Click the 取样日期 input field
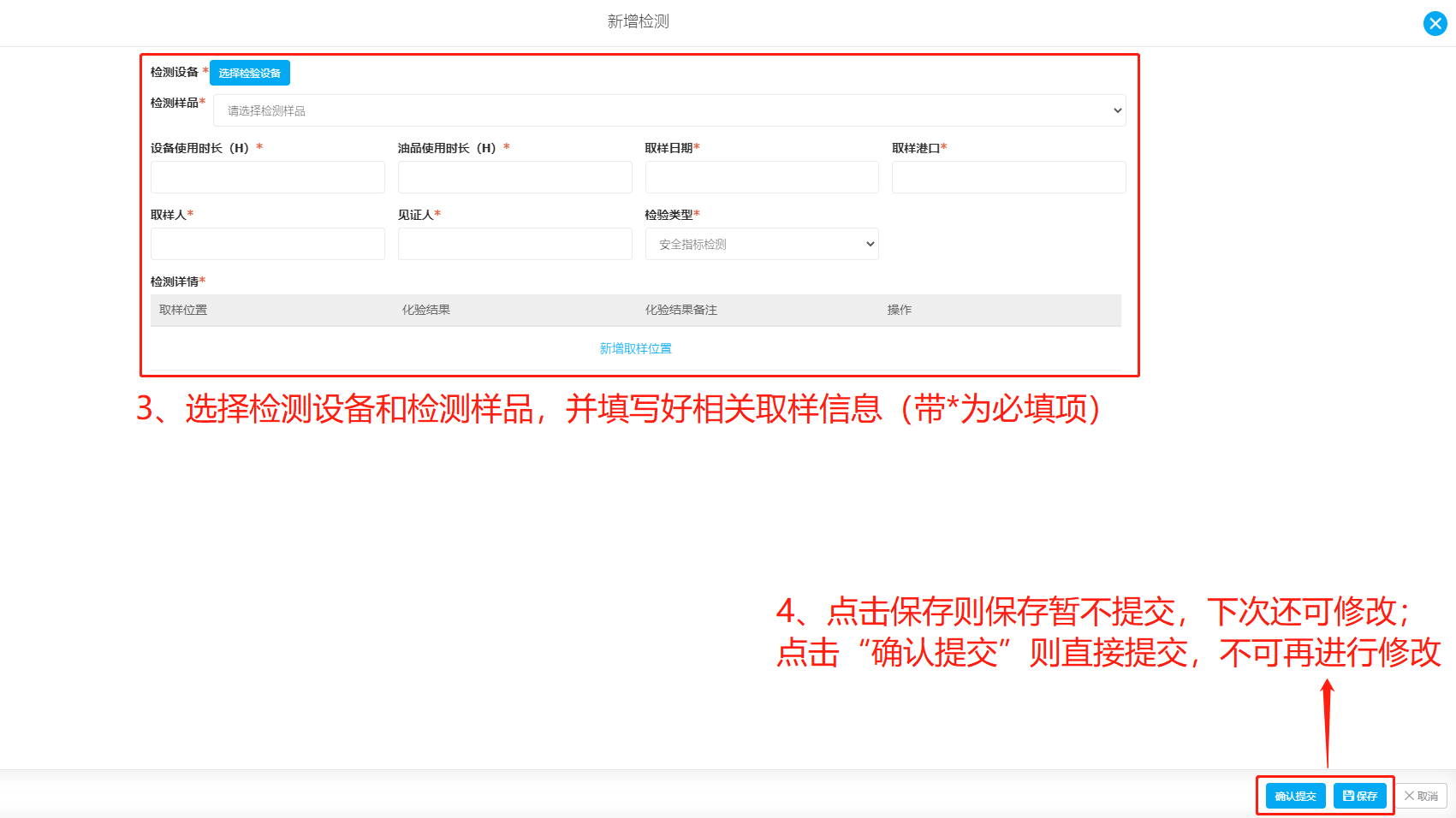Image resolution: width=1456 pixels, height=818 pixels. pos(762,177)
